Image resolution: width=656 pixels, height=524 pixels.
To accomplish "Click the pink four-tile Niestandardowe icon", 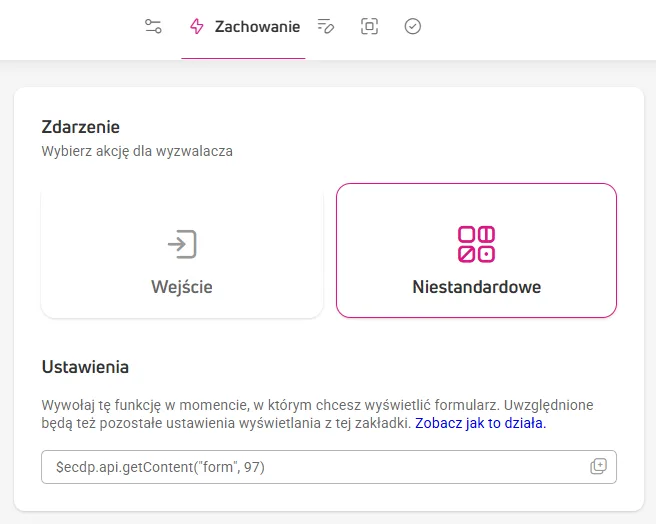I will click(x=477, y=244).
